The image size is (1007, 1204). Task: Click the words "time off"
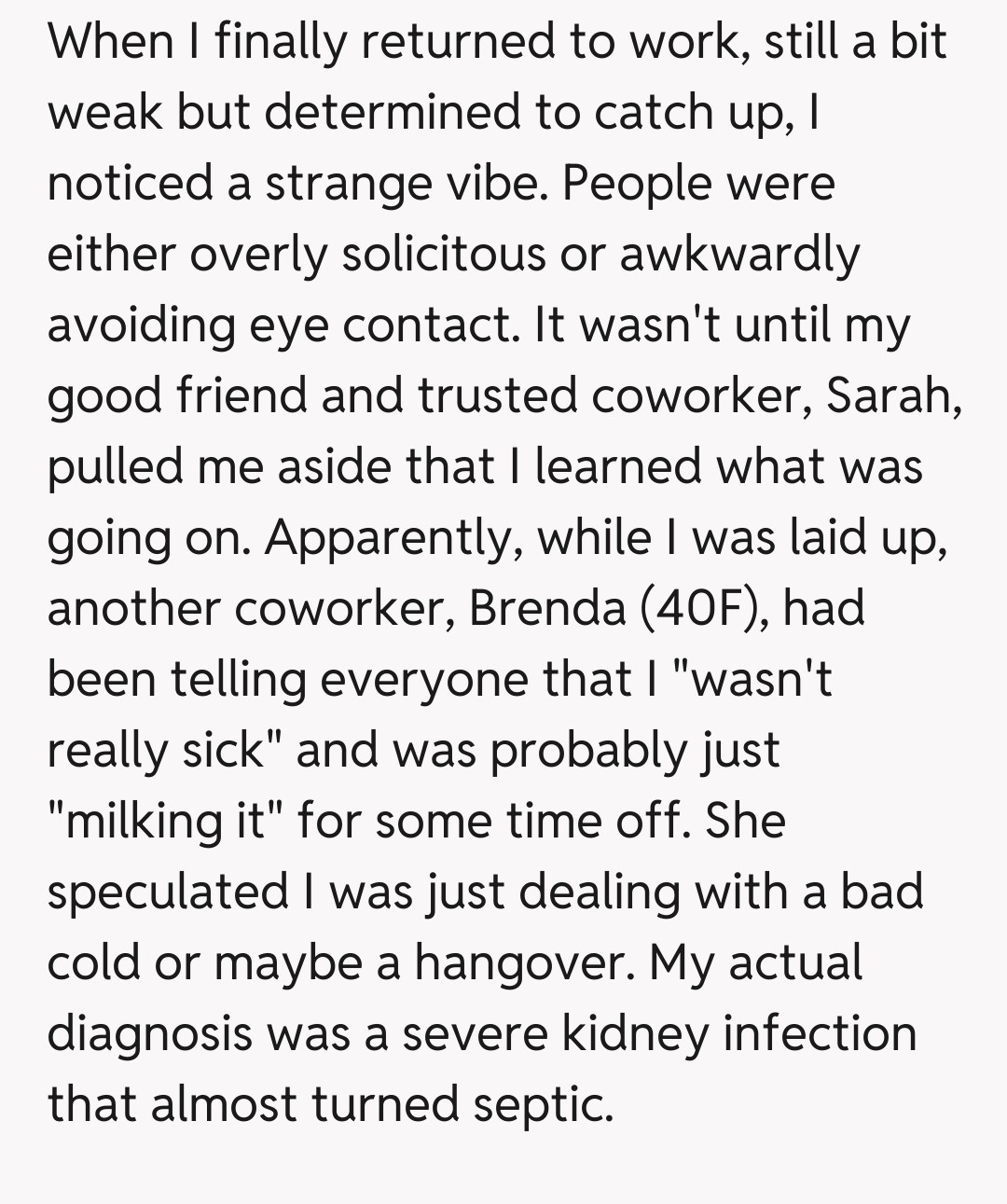tap(599, 821)
